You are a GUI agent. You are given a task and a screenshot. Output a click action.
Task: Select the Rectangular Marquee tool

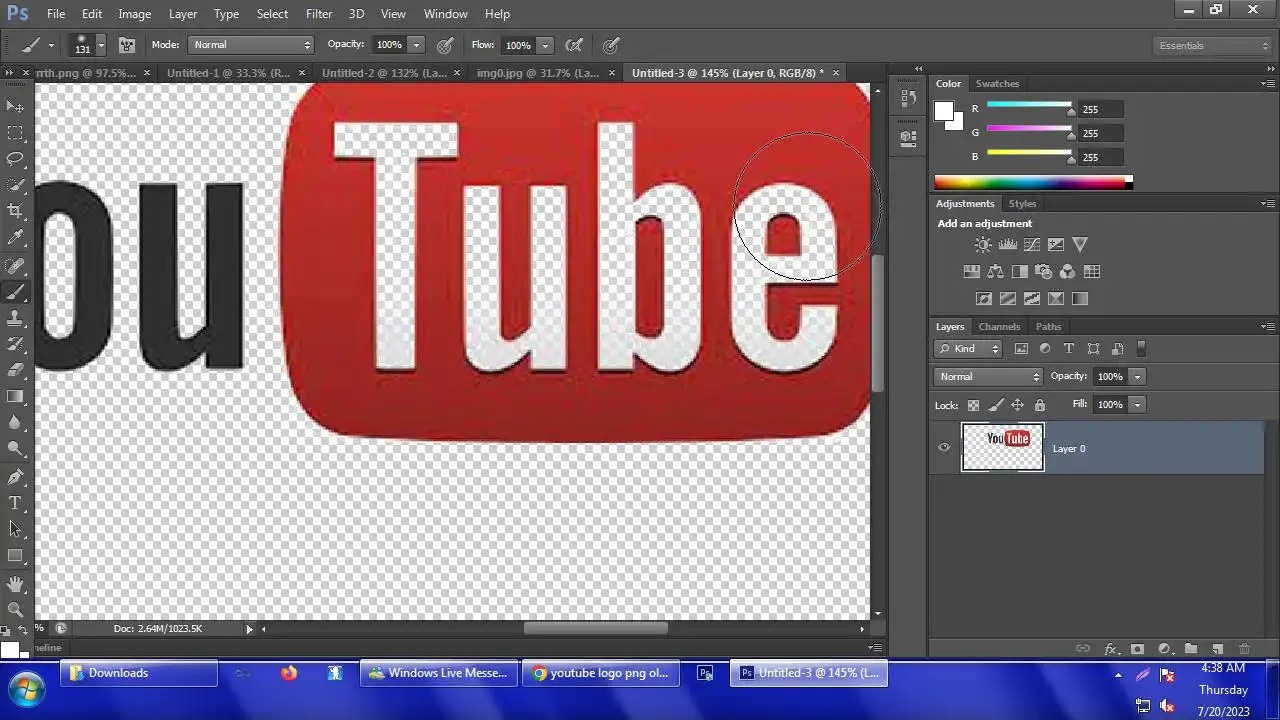coord(15,132)
